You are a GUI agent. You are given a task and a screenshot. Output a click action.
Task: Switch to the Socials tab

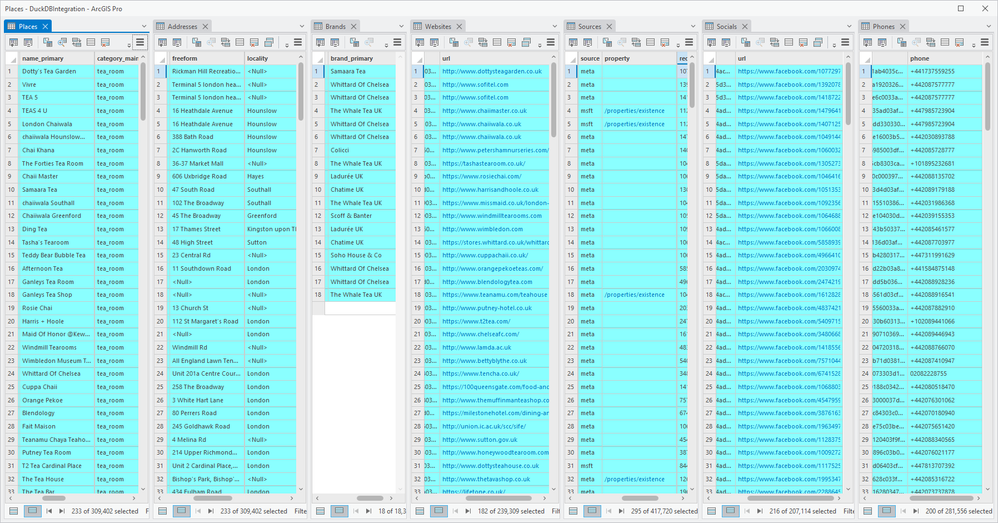726,26
